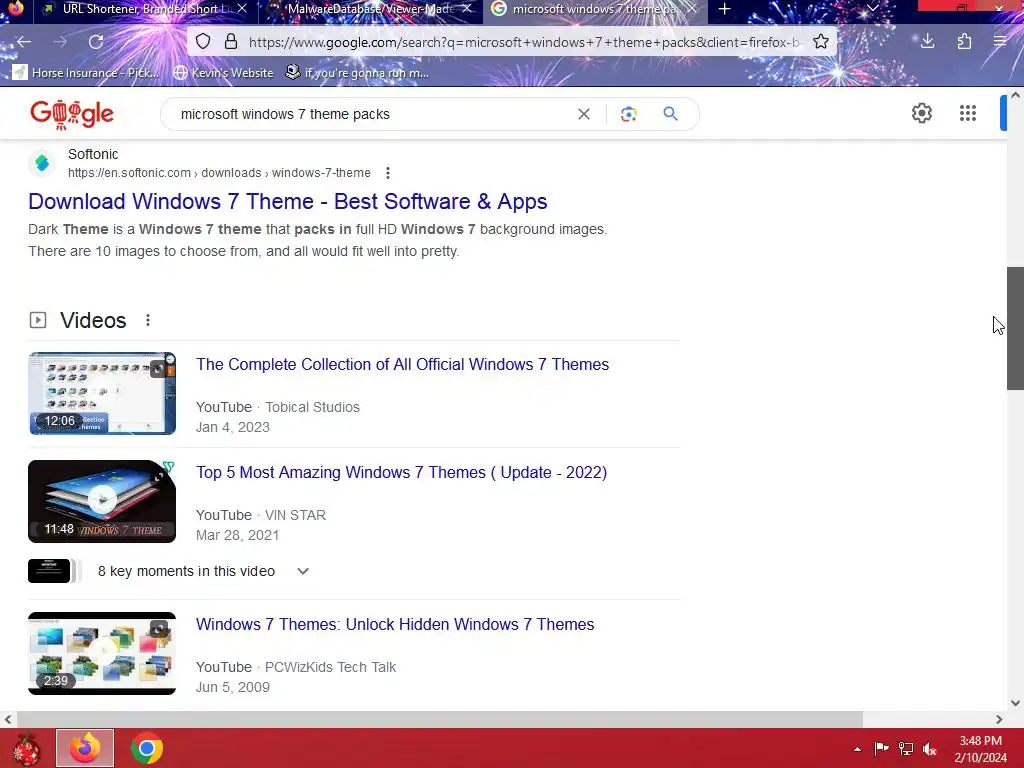
Task: Reload the page with the refresh icon
Action: (96, 42)
